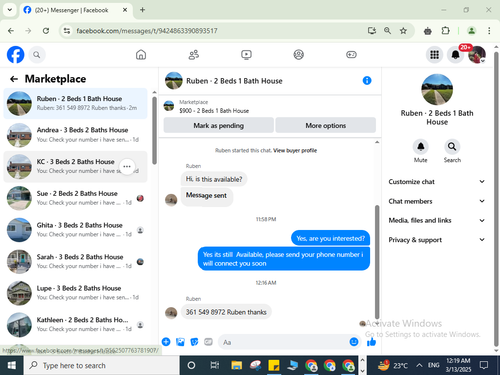Go back using the Marketplace back arrow
500x375 pixels.
pos(14,79)
